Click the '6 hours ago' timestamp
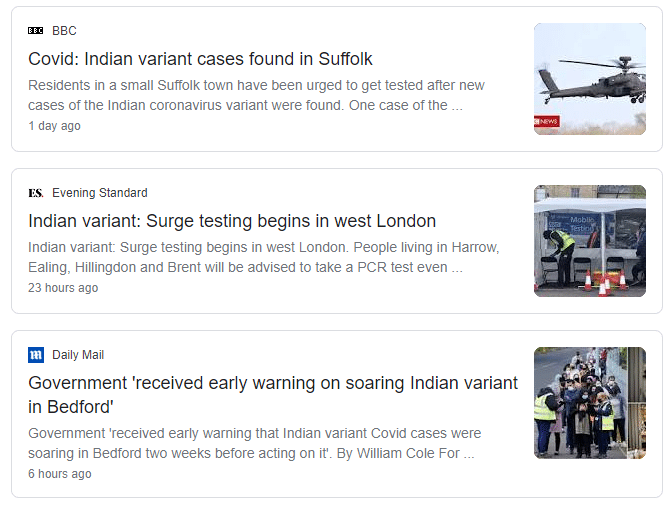Viewport: 668px width, 511px height. (60, 473)
